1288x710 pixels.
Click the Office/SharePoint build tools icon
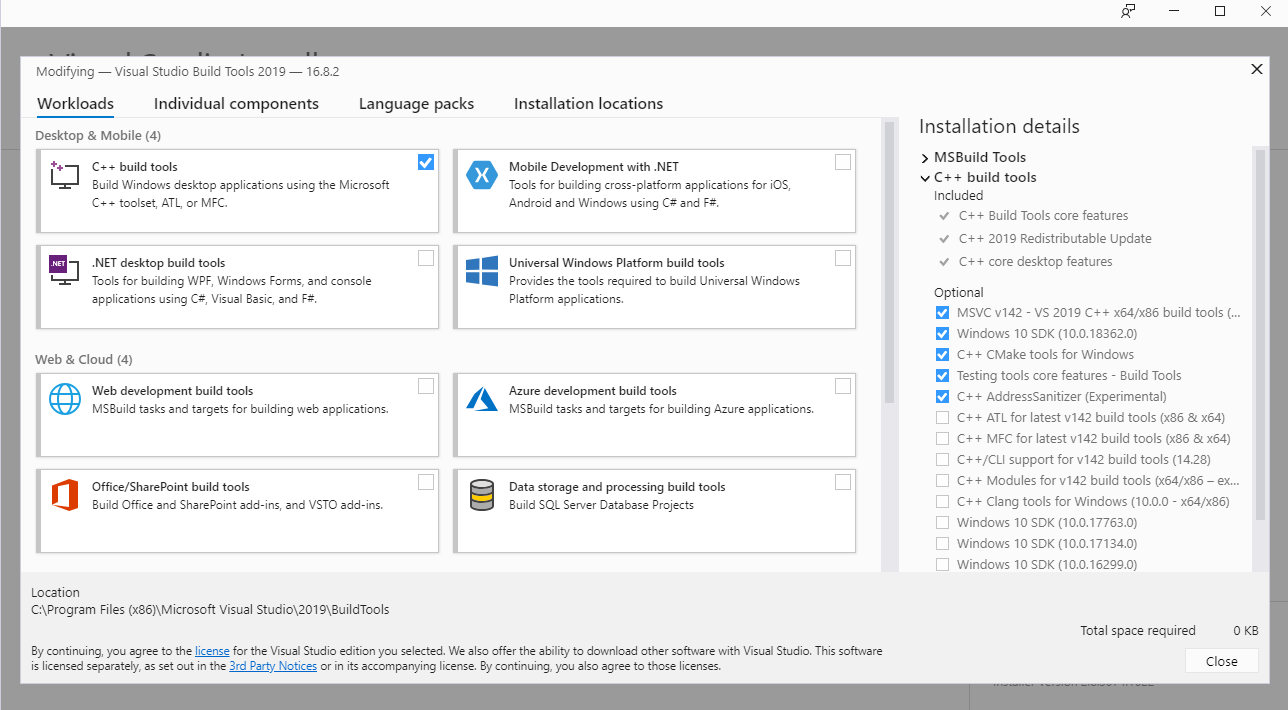pos(64,494)
